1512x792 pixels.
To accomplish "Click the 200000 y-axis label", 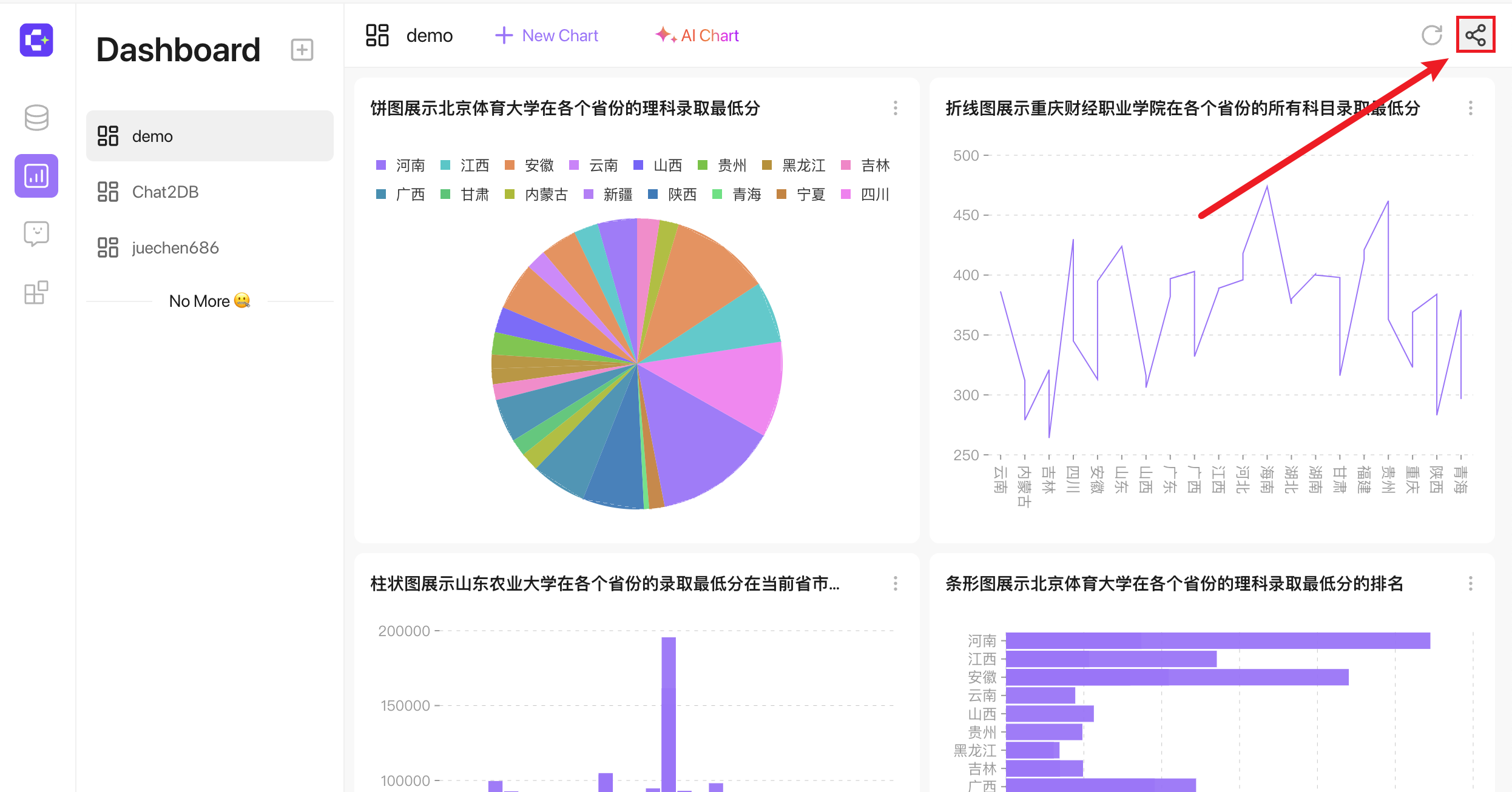I will click(x=404, y=631).
